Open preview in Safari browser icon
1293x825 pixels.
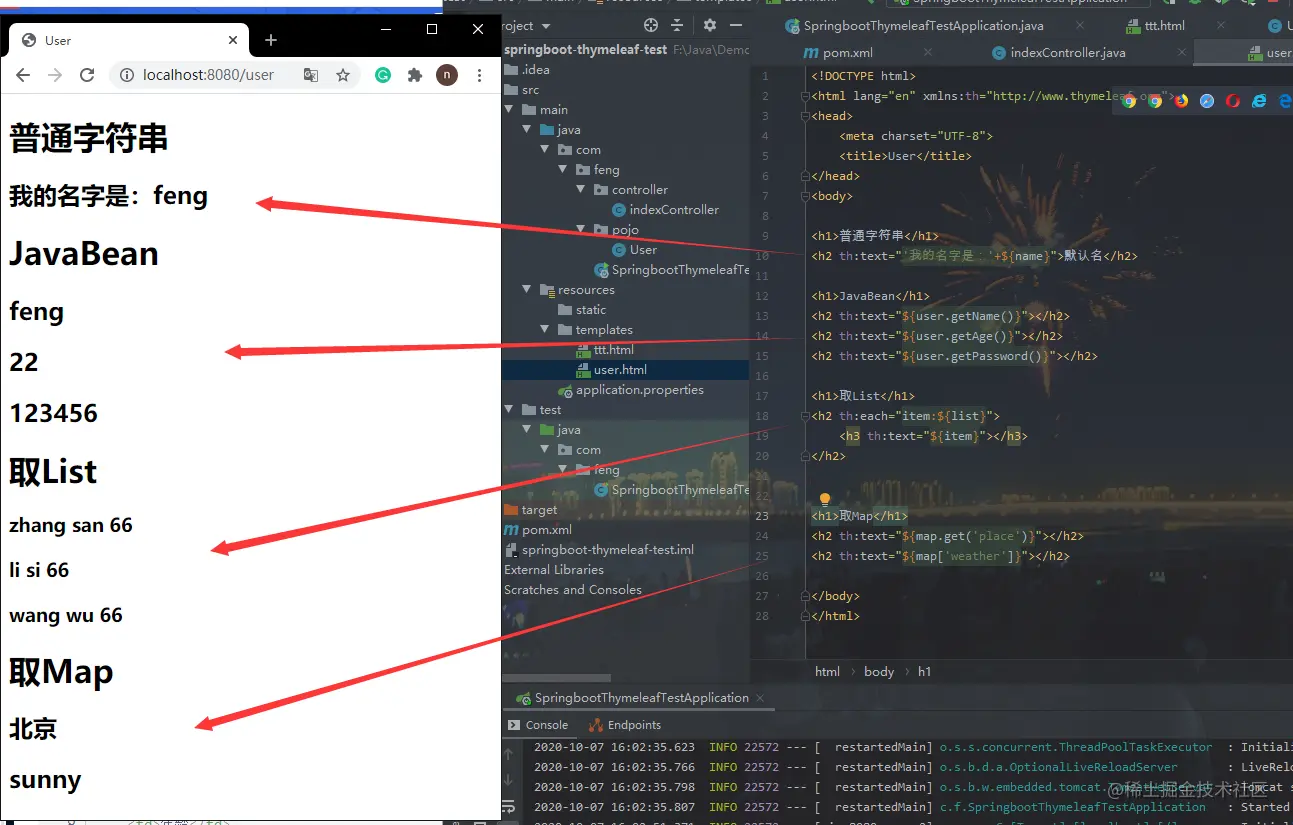[x=1207, y=100]
